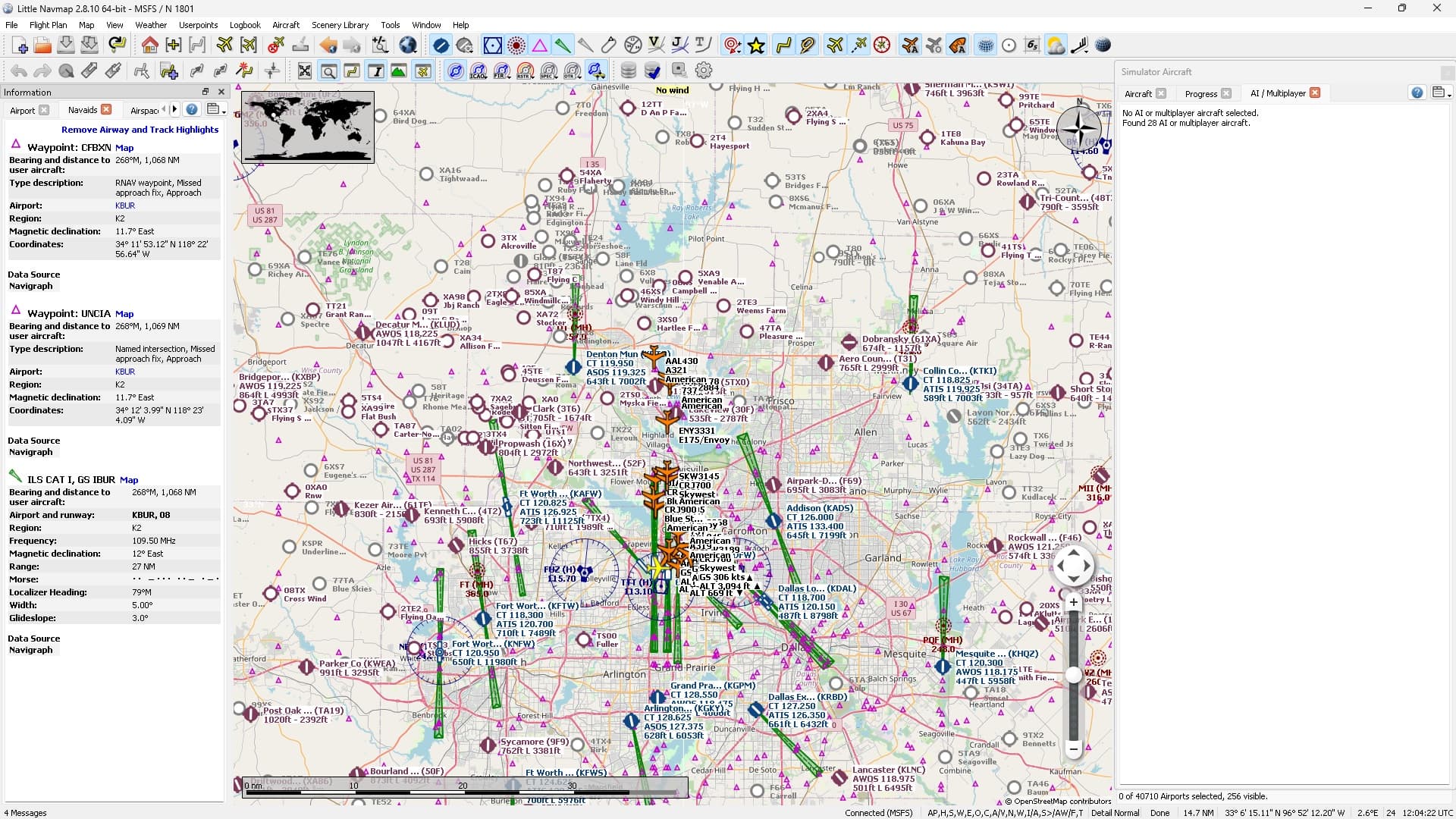Toggle ILS feathers display
Screen dimensions: 1456x819
563,45
